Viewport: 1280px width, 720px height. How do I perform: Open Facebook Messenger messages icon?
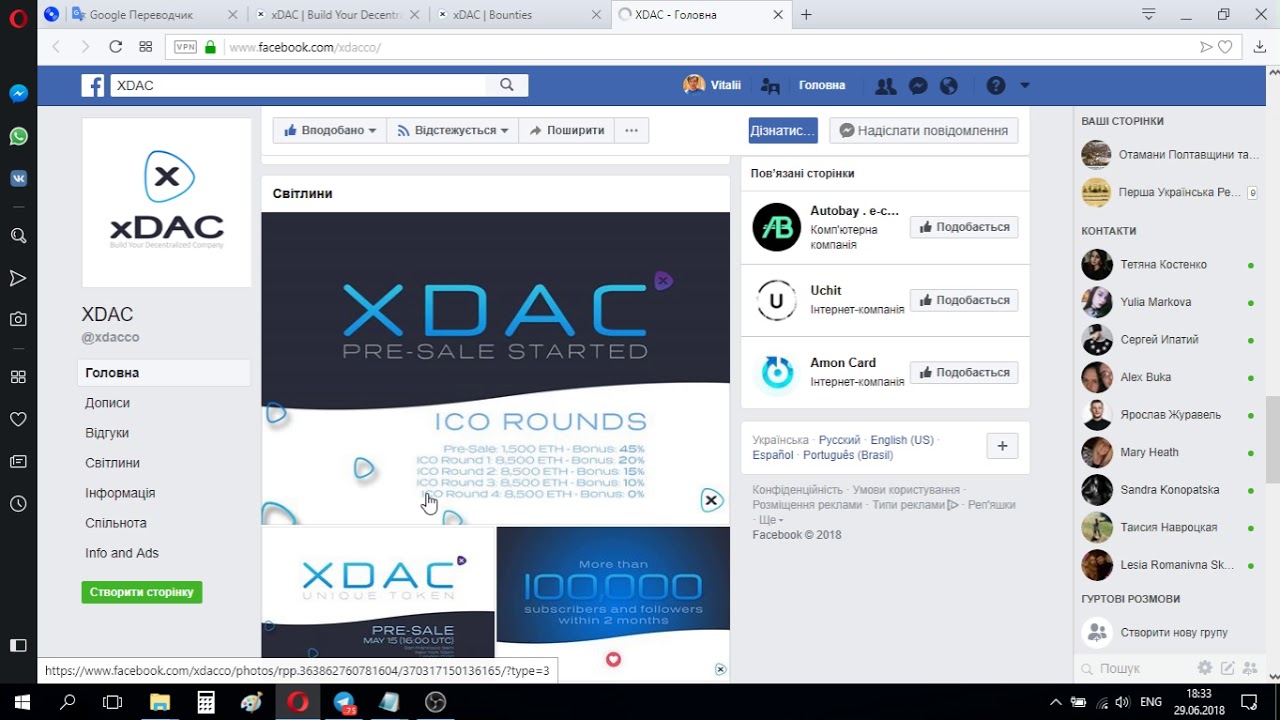pos(918,86)
